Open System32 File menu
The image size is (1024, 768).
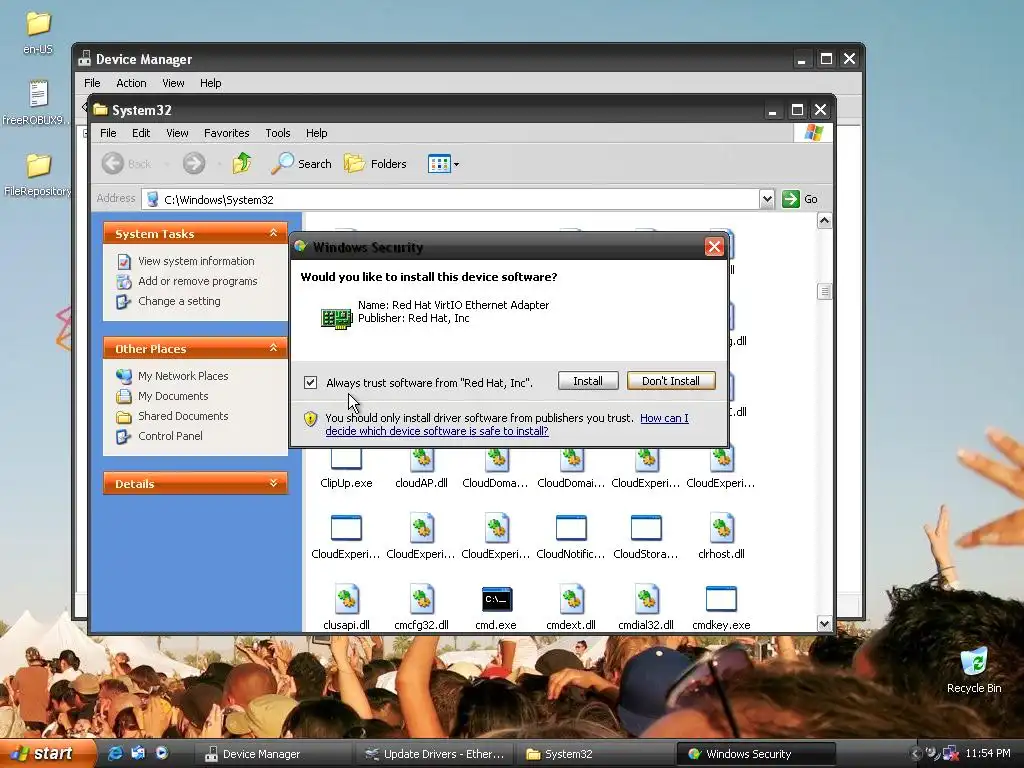pyautogui.click(x=108, y=133)
